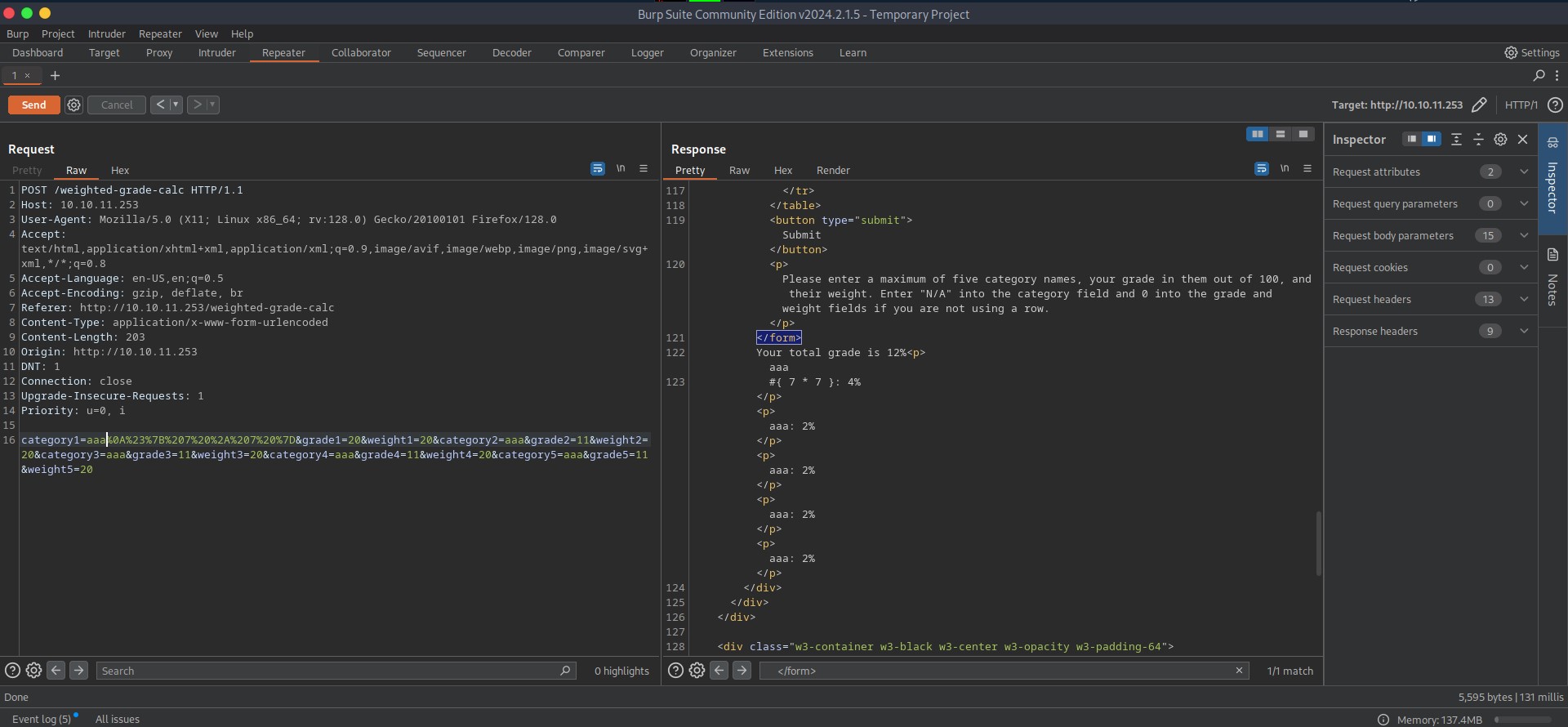Open the Notes side panel
Image resolution: width=1568 pixels, height=727 pixels.
(1552, 278)
